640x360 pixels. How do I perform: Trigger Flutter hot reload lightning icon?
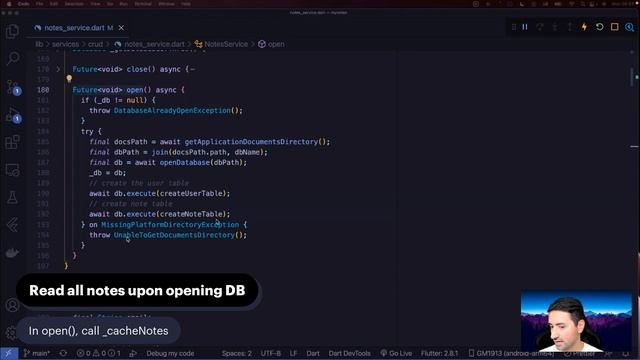[584, 27]
